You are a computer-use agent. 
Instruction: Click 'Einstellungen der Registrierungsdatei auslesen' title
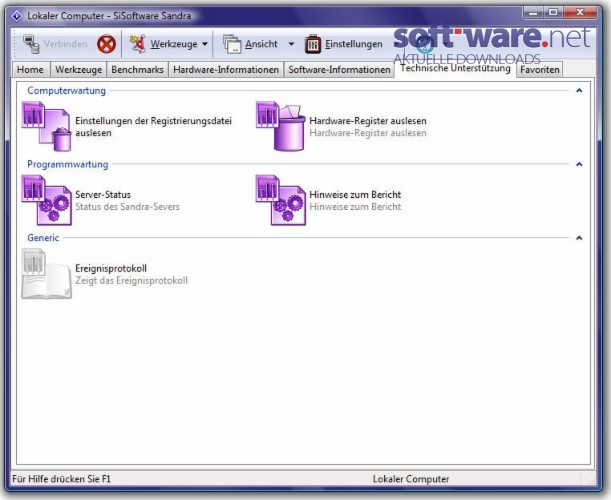point(153,127)
